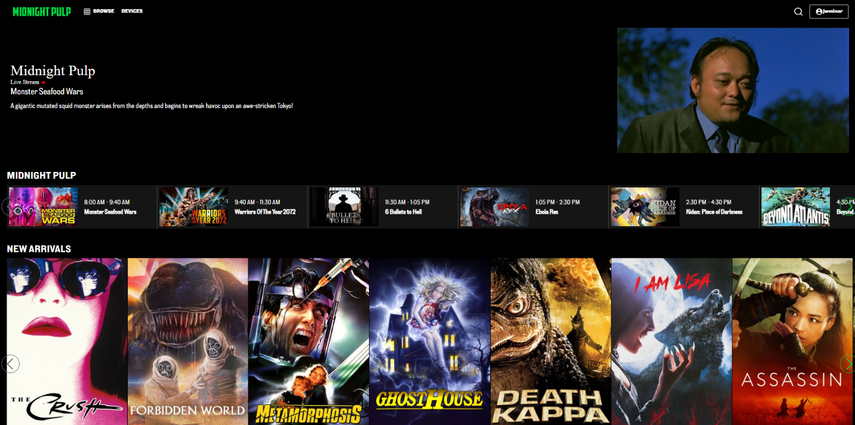This screenshot has height=425, width=855.
Task: Open the user account button
Action: tap(829, 12)
